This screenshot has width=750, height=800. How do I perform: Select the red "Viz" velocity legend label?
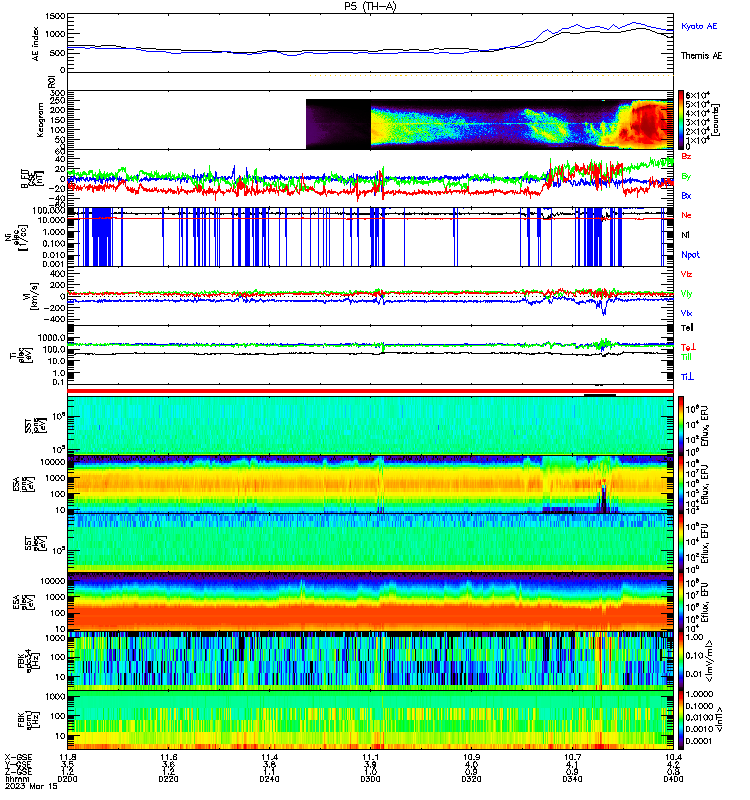tap(686, 274)
